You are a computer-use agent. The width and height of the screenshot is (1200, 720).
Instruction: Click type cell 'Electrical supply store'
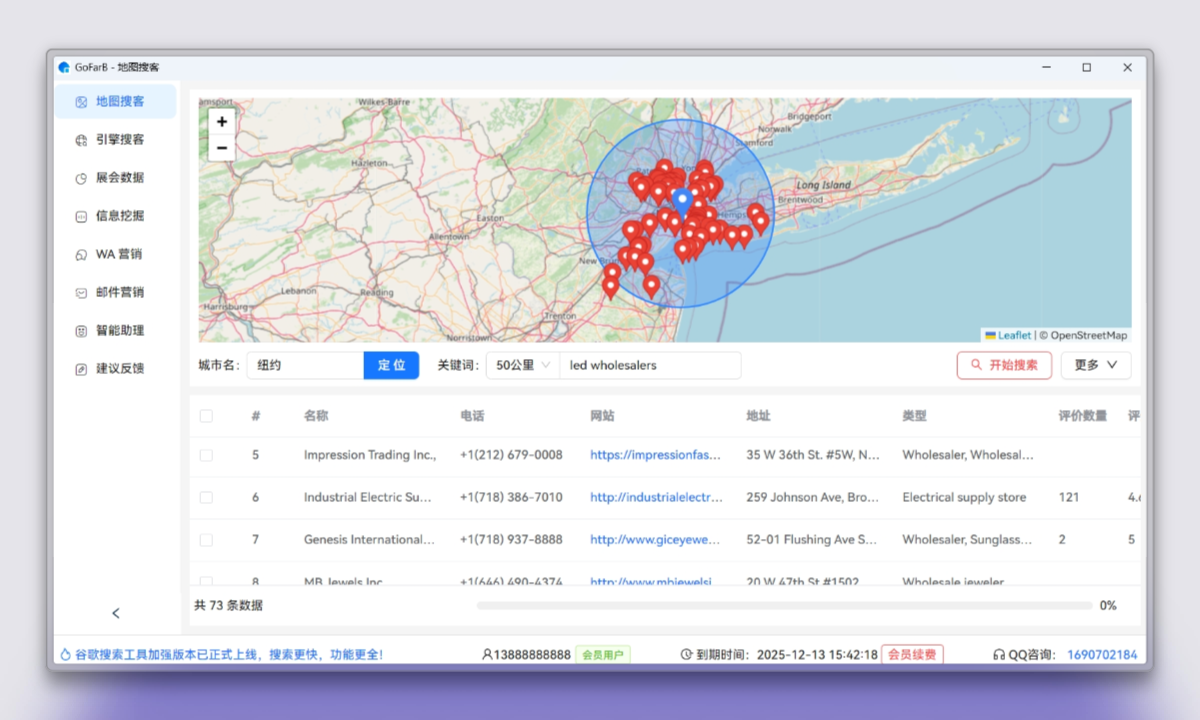click(964, 497)
